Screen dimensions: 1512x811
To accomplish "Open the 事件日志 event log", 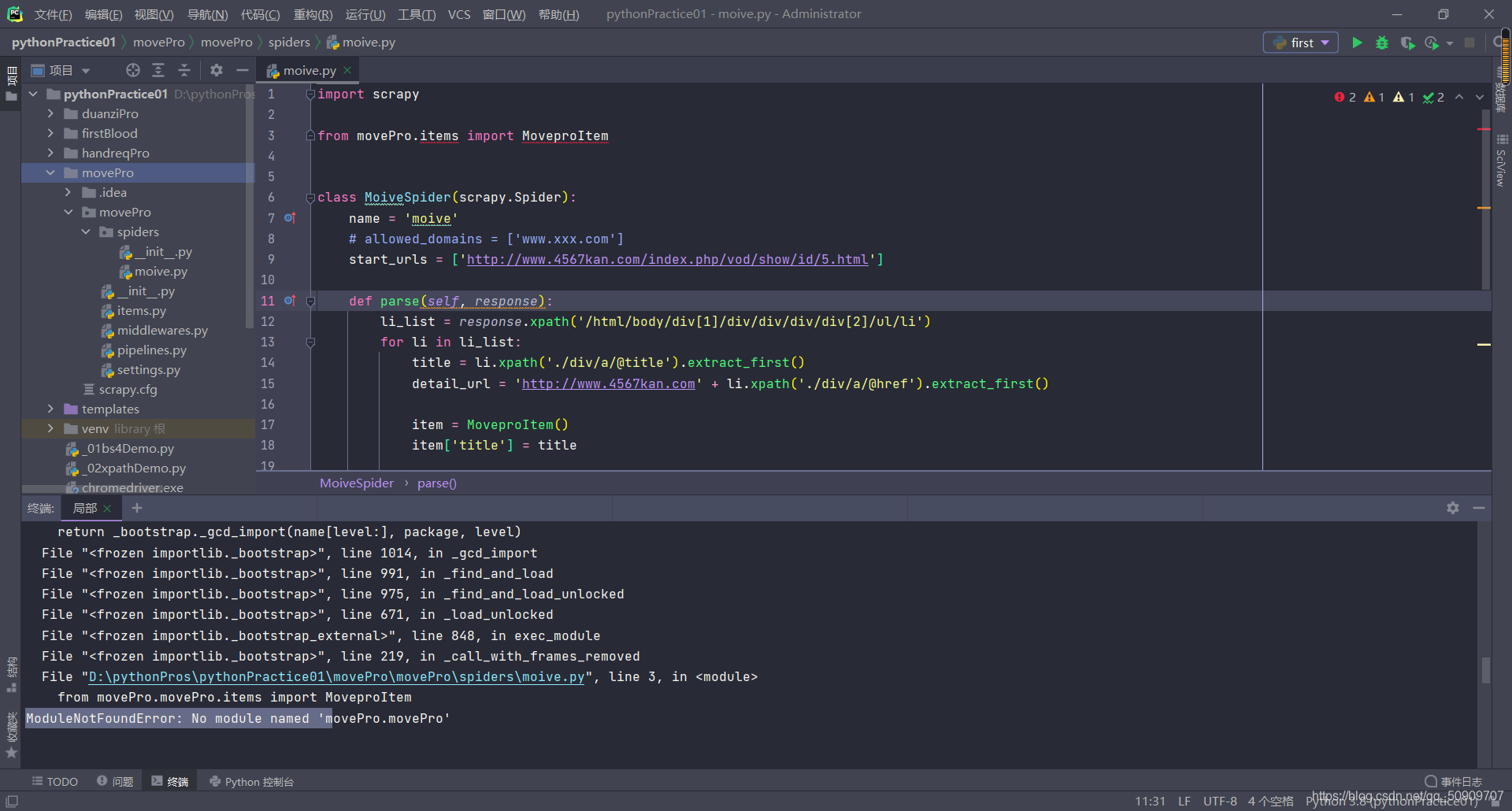I will (x=1453, y=781).
